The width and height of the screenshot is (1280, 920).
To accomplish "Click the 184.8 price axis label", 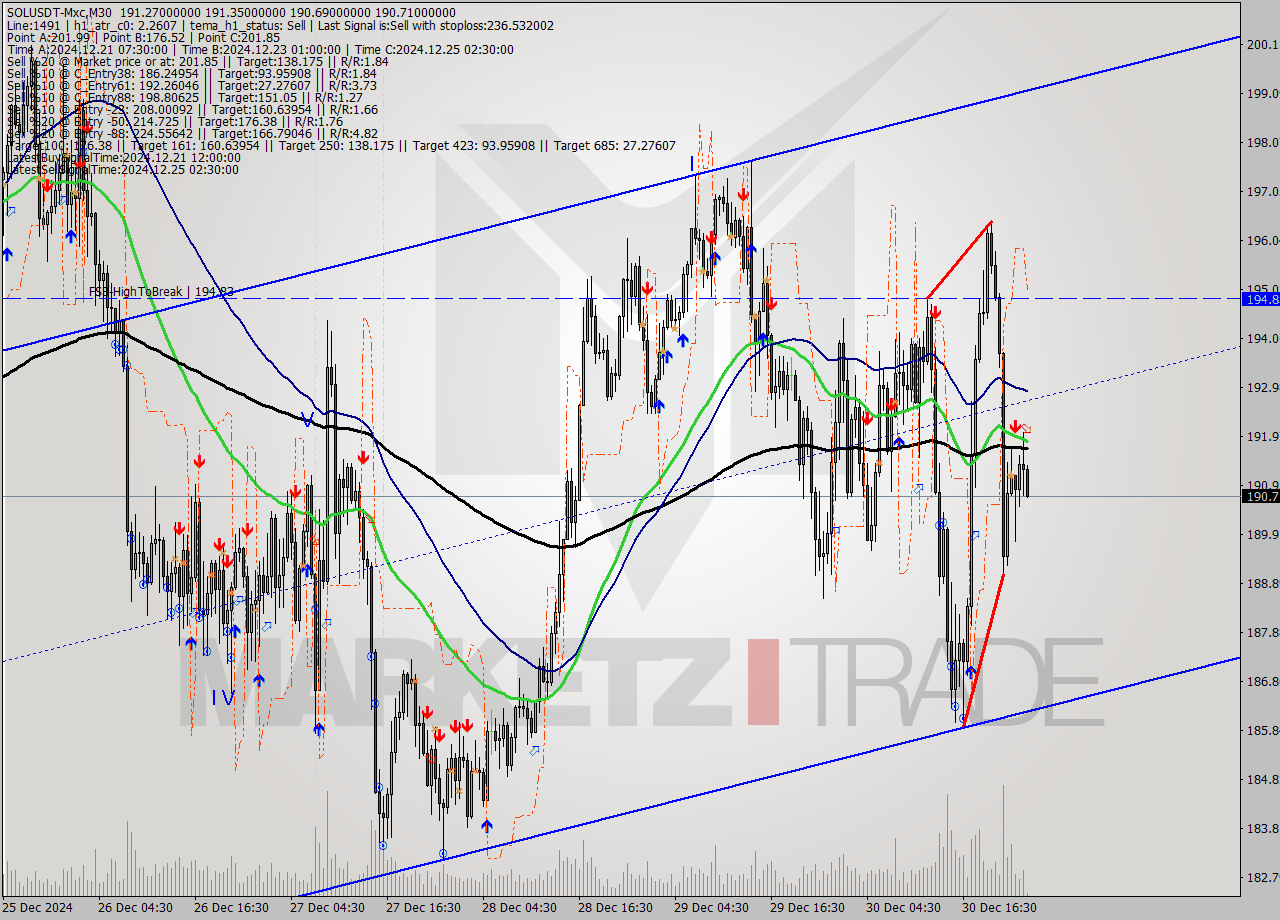I will (1262, 779).
